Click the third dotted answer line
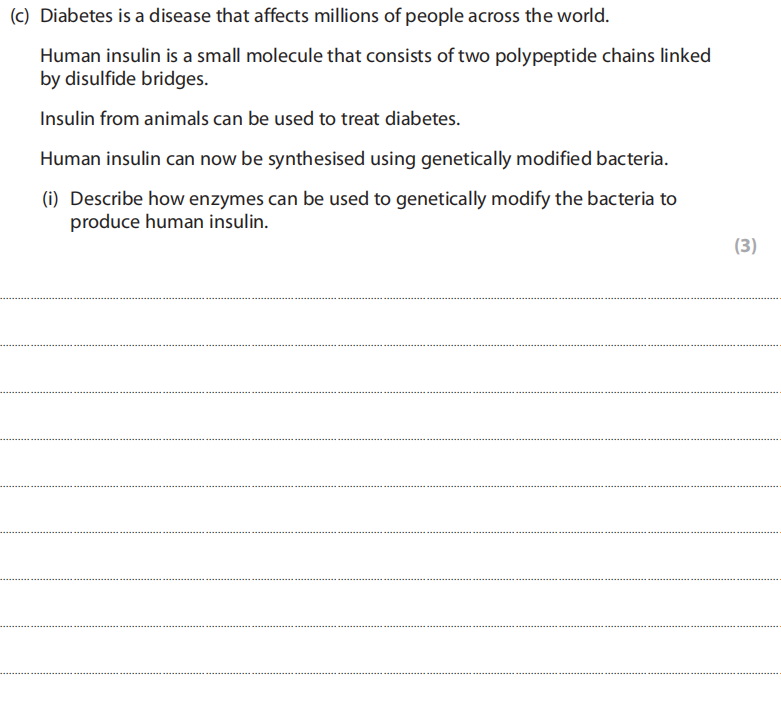The image size is (781, 711). [390, 392]
